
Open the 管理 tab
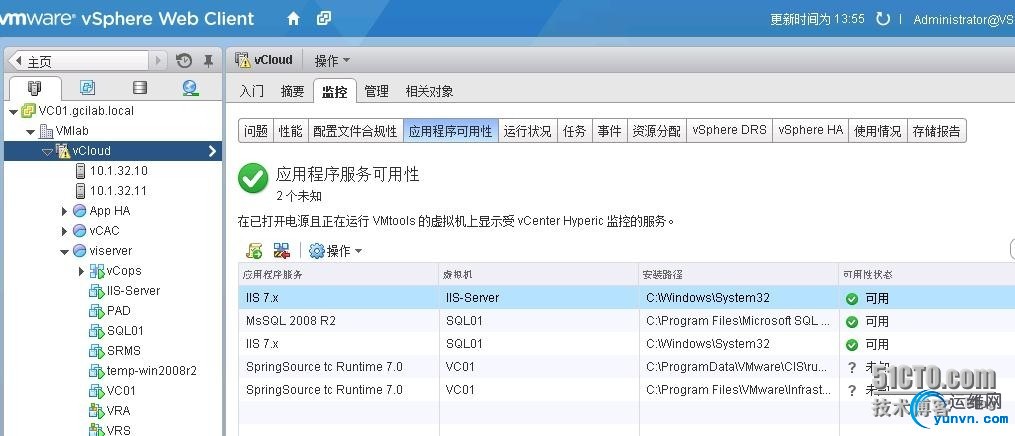pyautogui.click(x=376, y=91)
